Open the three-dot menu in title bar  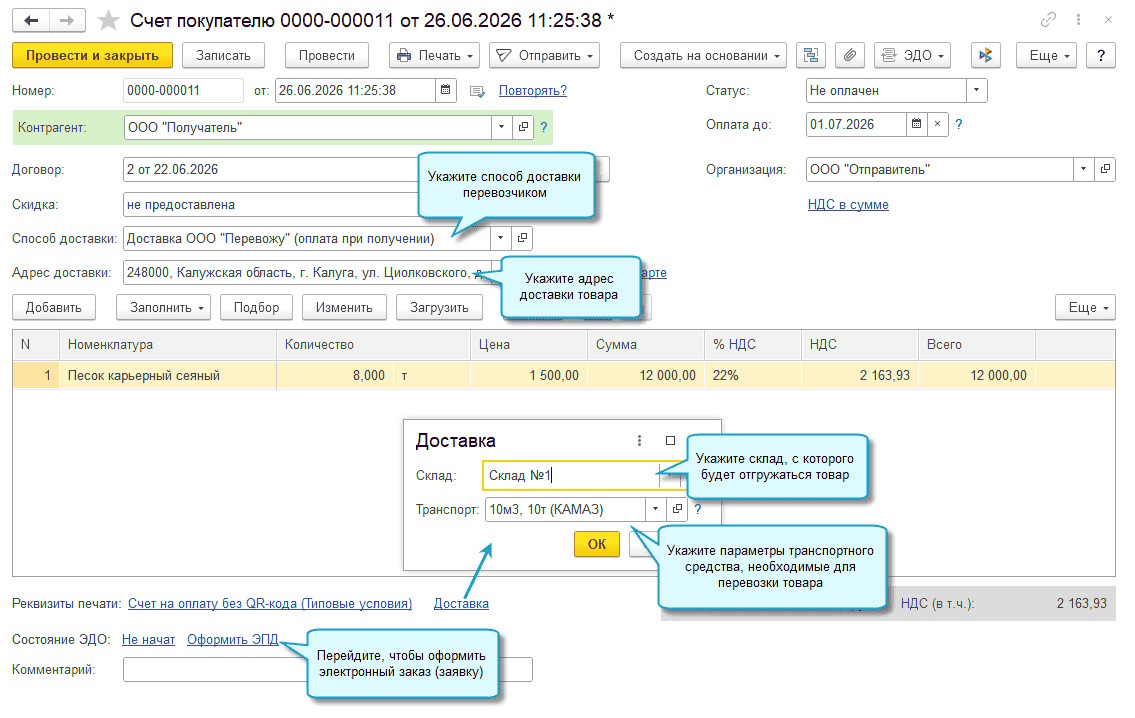tap(1079, 20)
